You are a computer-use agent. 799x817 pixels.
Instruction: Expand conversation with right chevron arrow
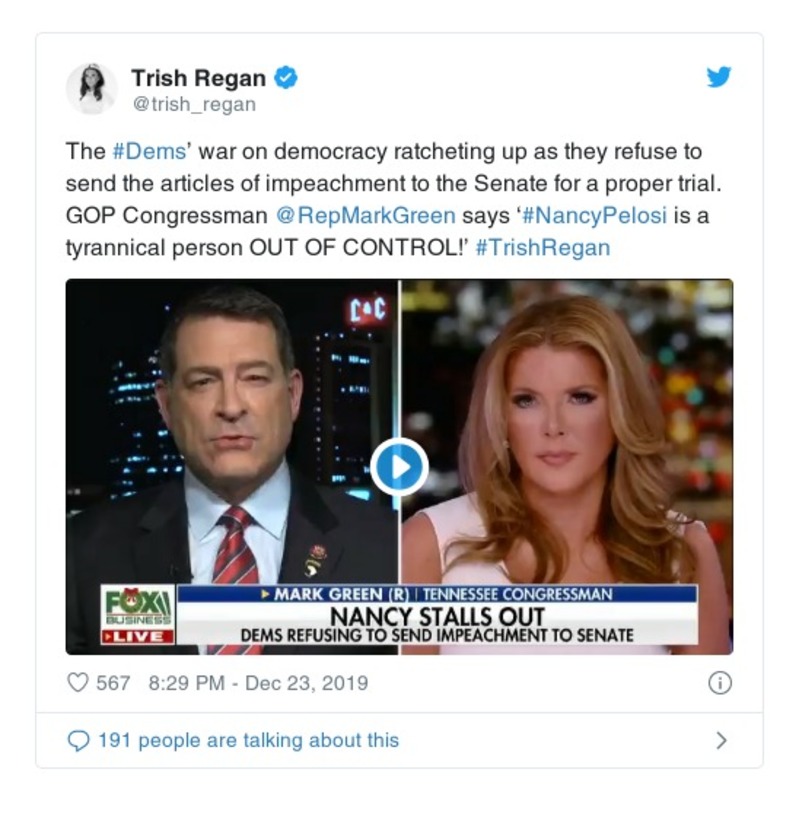(x=721, y=740)
